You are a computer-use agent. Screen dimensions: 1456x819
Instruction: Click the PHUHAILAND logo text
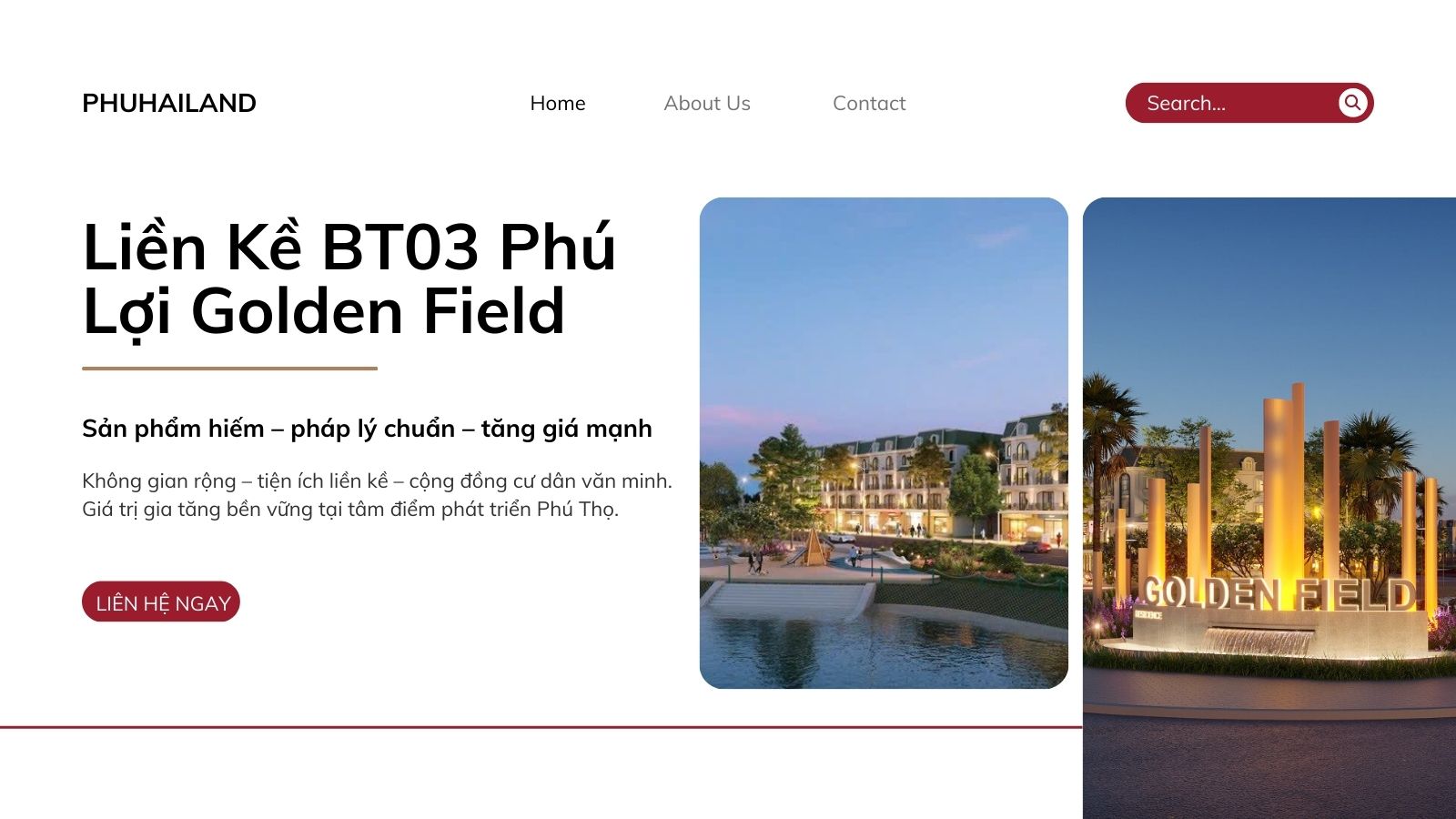pyautogui.click(x=169, y=103)
